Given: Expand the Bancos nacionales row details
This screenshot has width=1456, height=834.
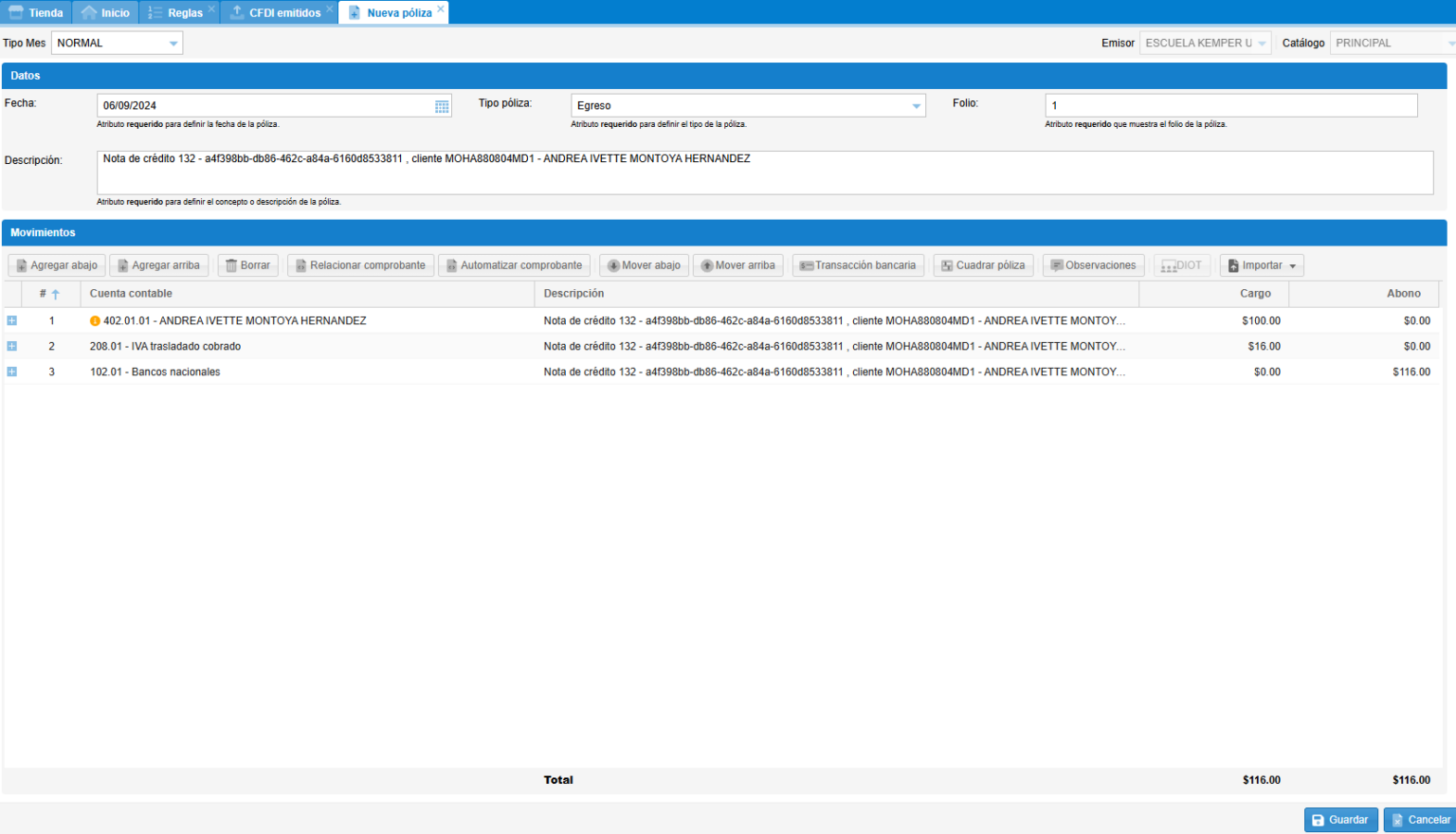Looking at the screenshot, I should point(12,372).
